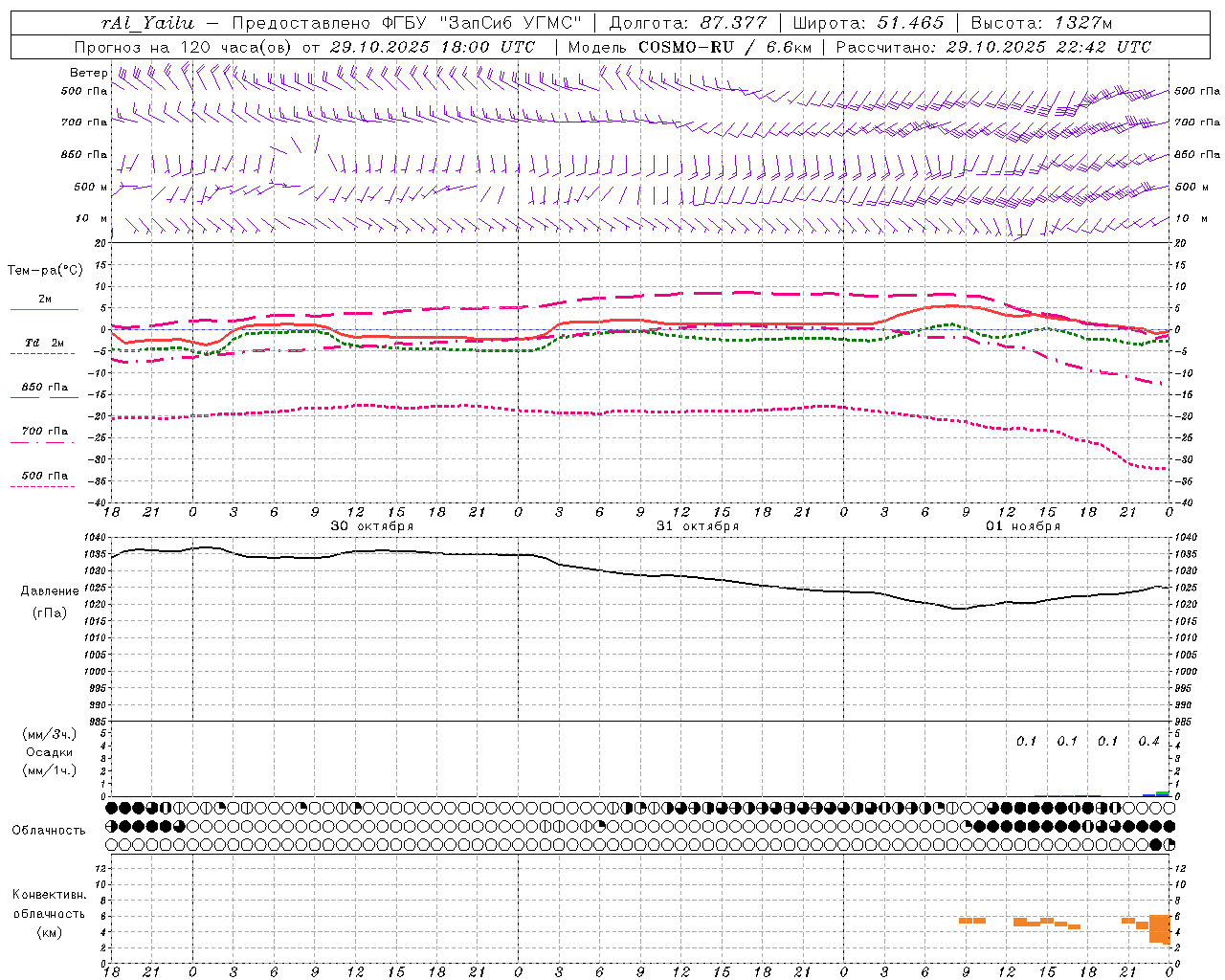This screenshot has height=980, width=1225.
Task: Click the Рассчитано: 29.10.2025 22:42 UTC text
Action: (993, 47)
